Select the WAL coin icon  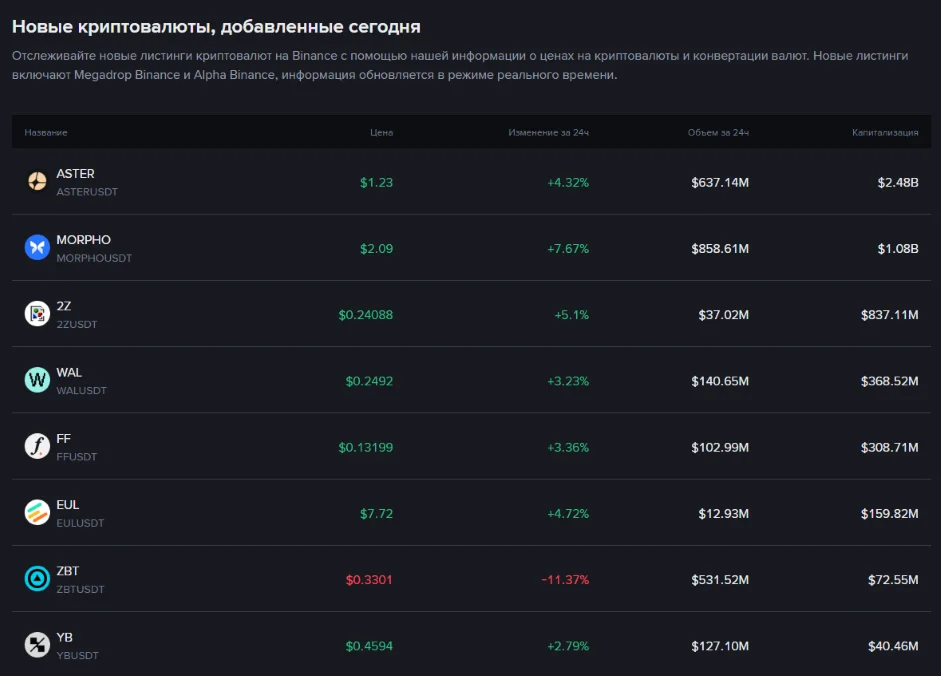pyautogui.click(x=36, y=380)
